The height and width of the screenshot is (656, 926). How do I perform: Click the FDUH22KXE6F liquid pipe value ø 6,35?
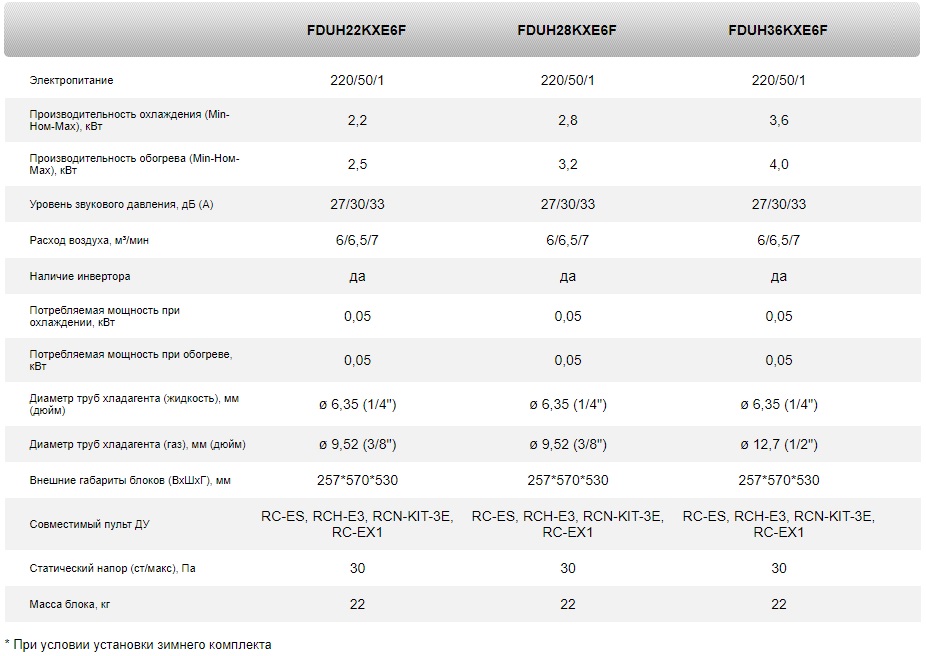(357, 404)
